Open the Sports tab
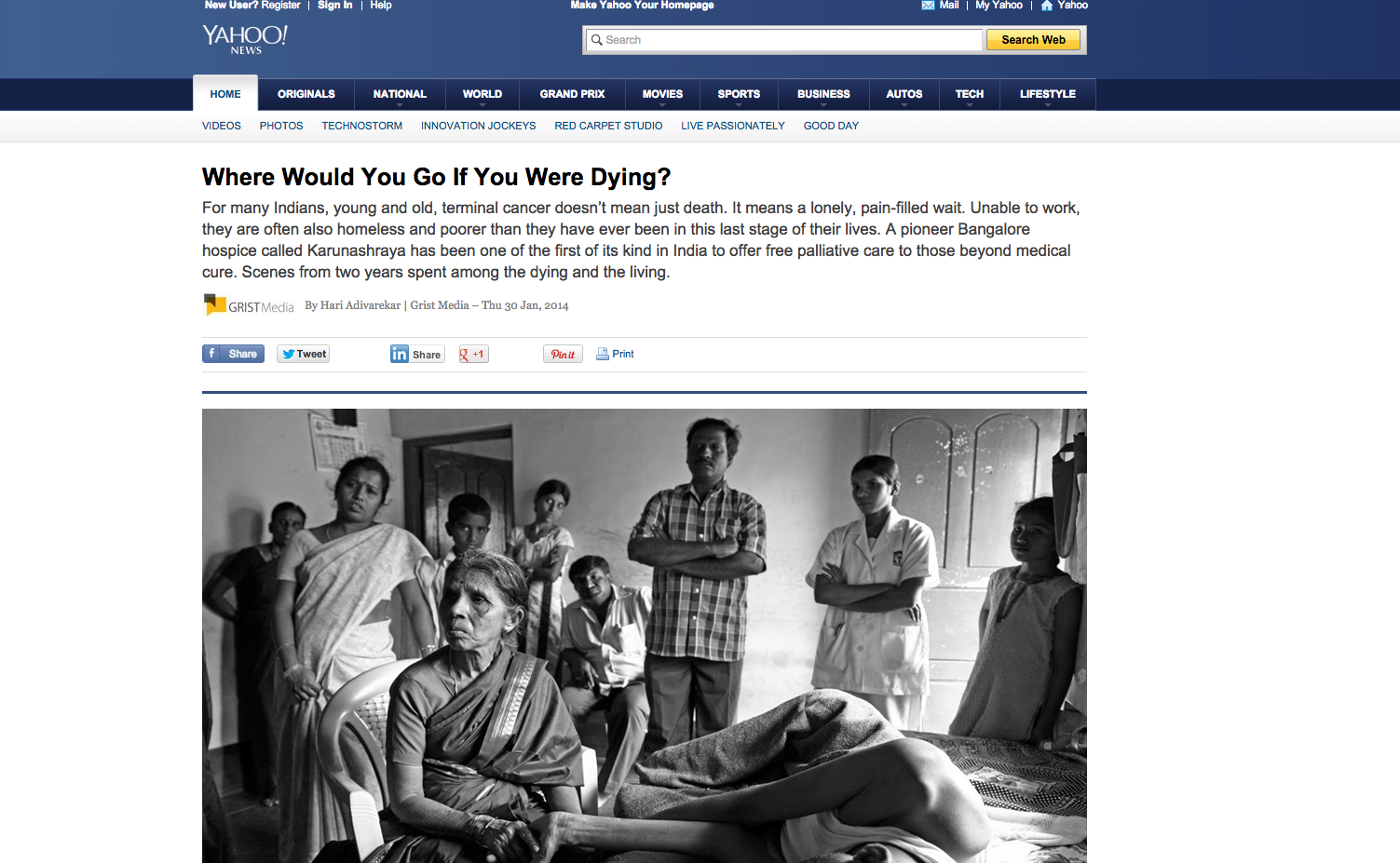This screenshot has width=1400, height=863. point(739,95)
